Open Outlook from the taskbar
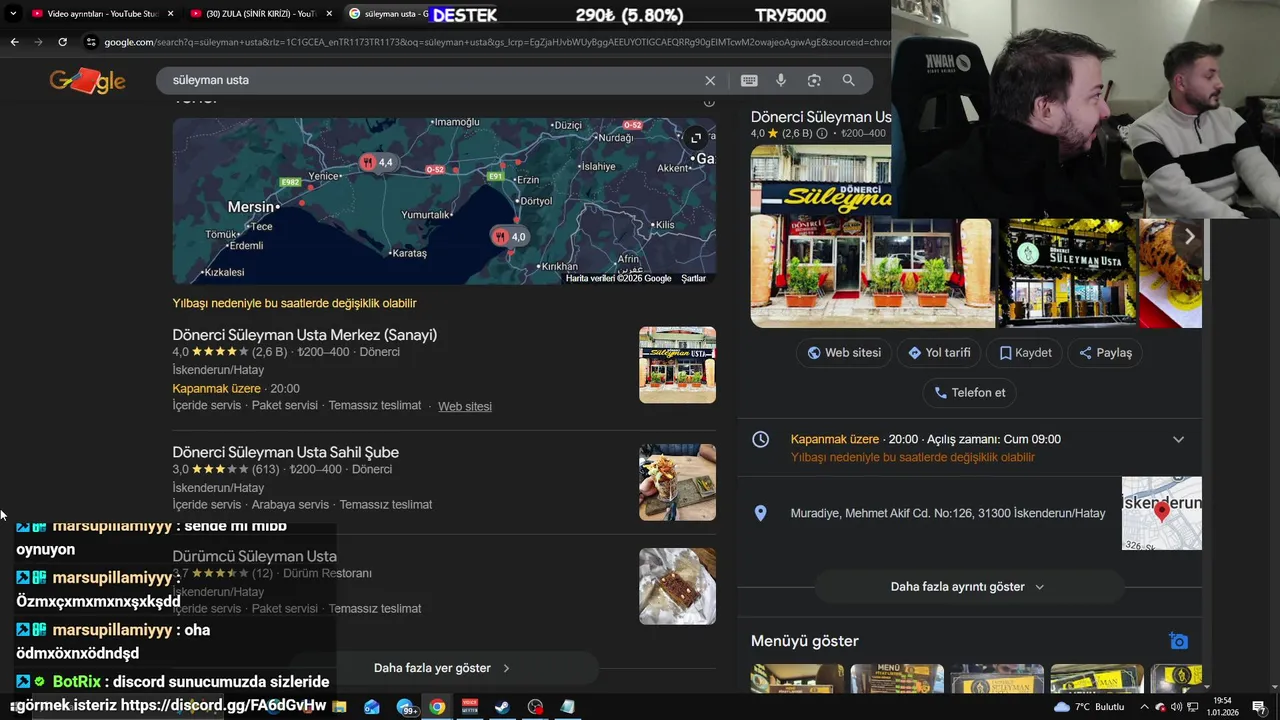 coord(372,707)
